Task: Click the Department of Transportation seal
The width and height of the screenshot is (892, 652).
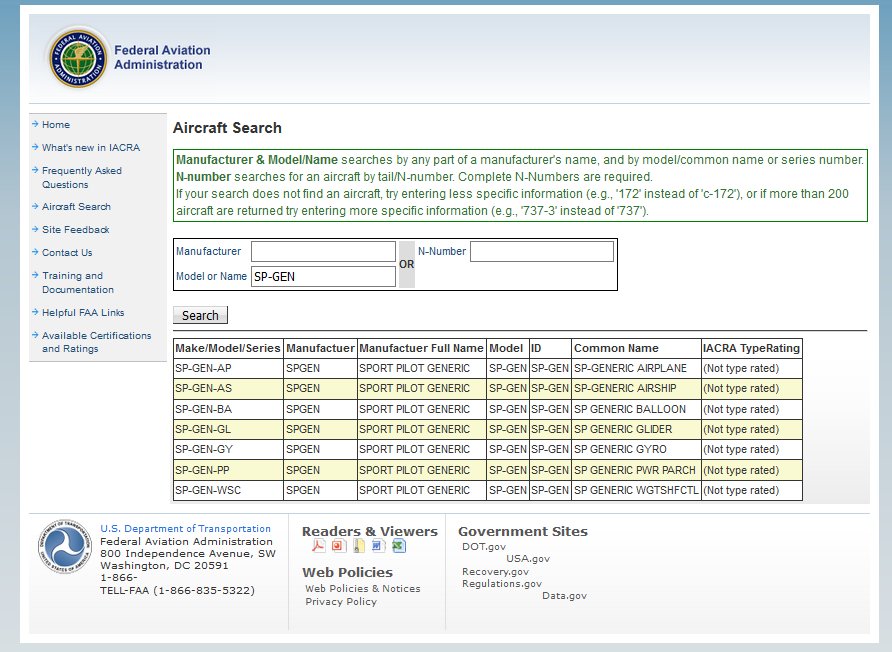Action: 65,547
